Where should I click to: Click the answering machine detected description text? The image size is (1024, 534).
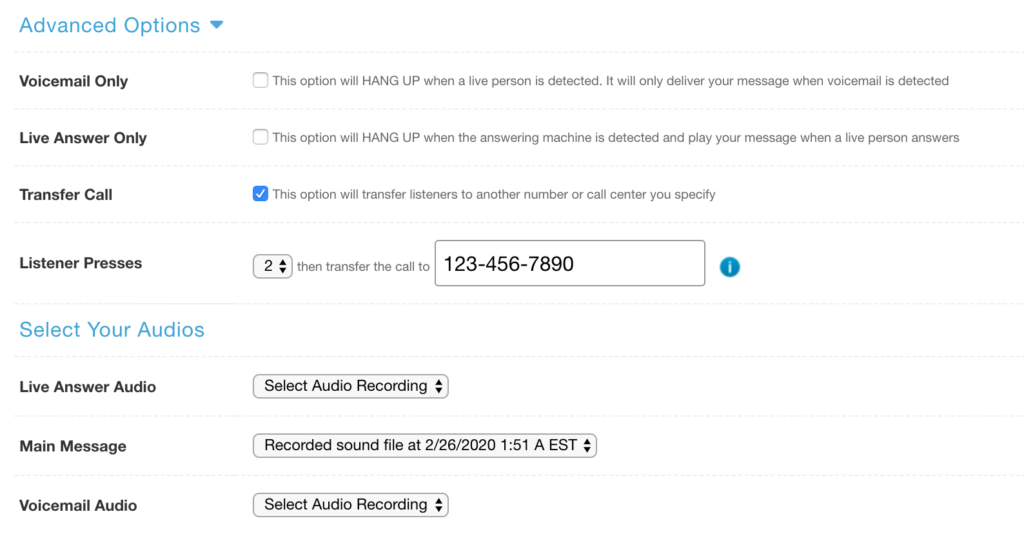click(616, 138)
